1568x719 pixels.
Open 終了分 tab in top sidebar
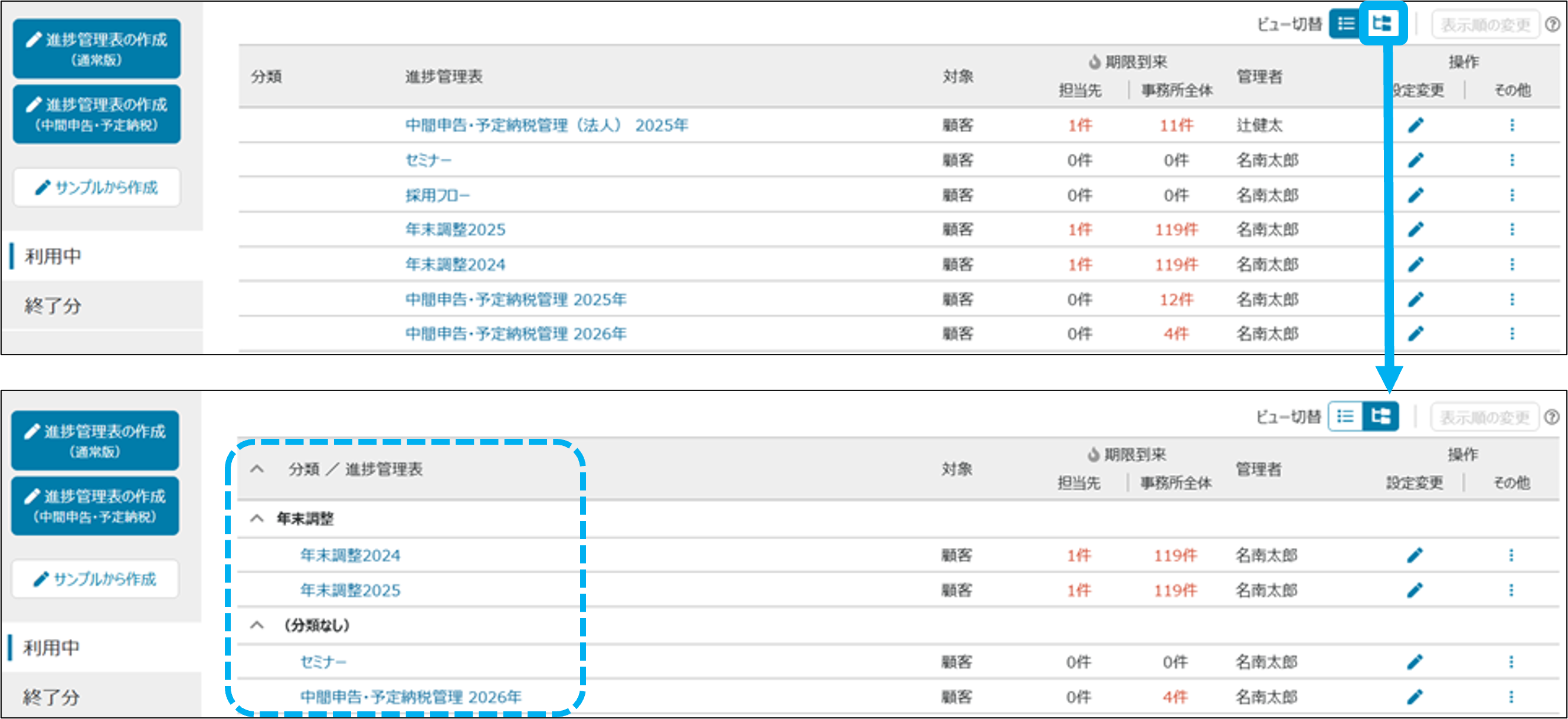coord(53,306)
